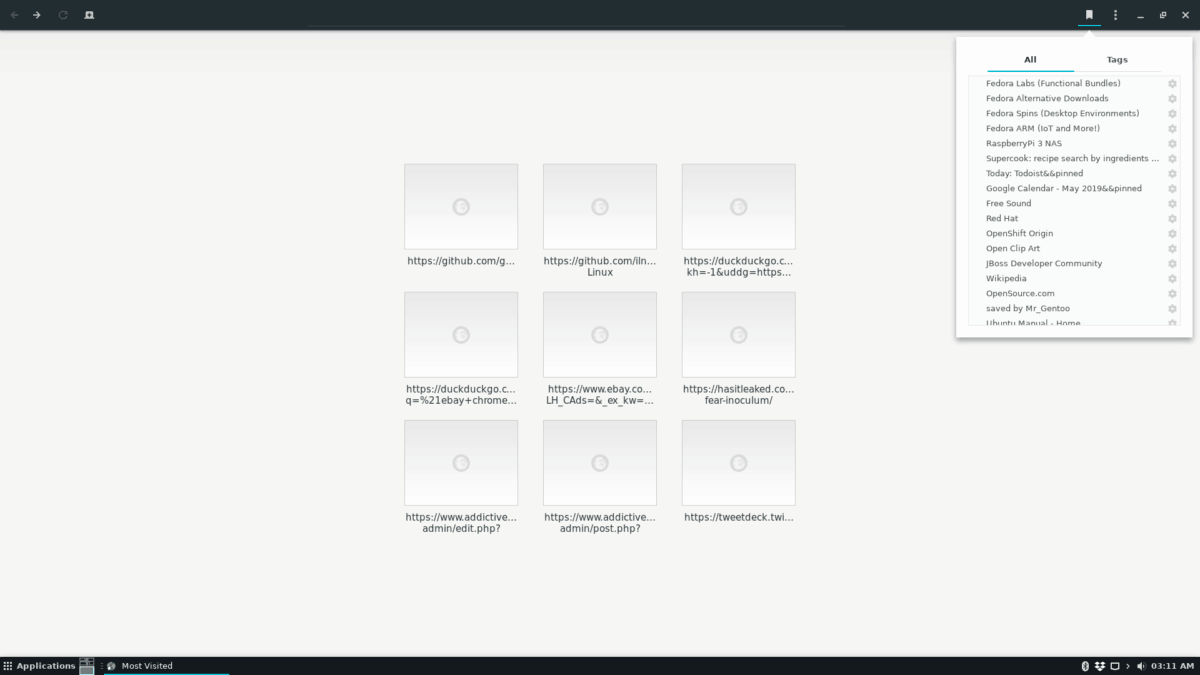Viewport: 1200px width, 675px height.
Task: Click gear icon for Open Clip Art
Action: tap(1172, 249)
